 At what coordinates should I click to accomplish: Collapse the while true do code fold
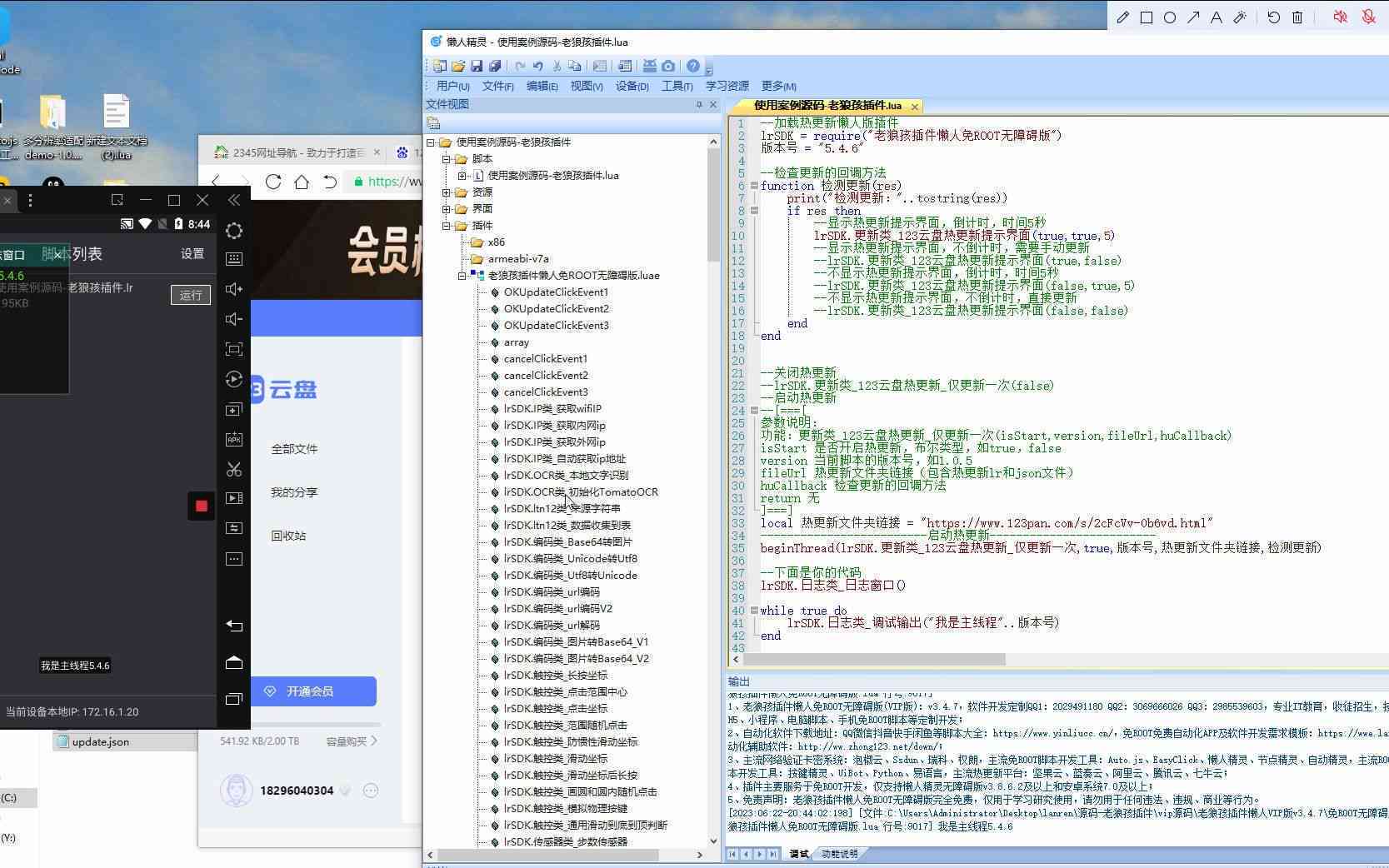[x=754, y=611]
